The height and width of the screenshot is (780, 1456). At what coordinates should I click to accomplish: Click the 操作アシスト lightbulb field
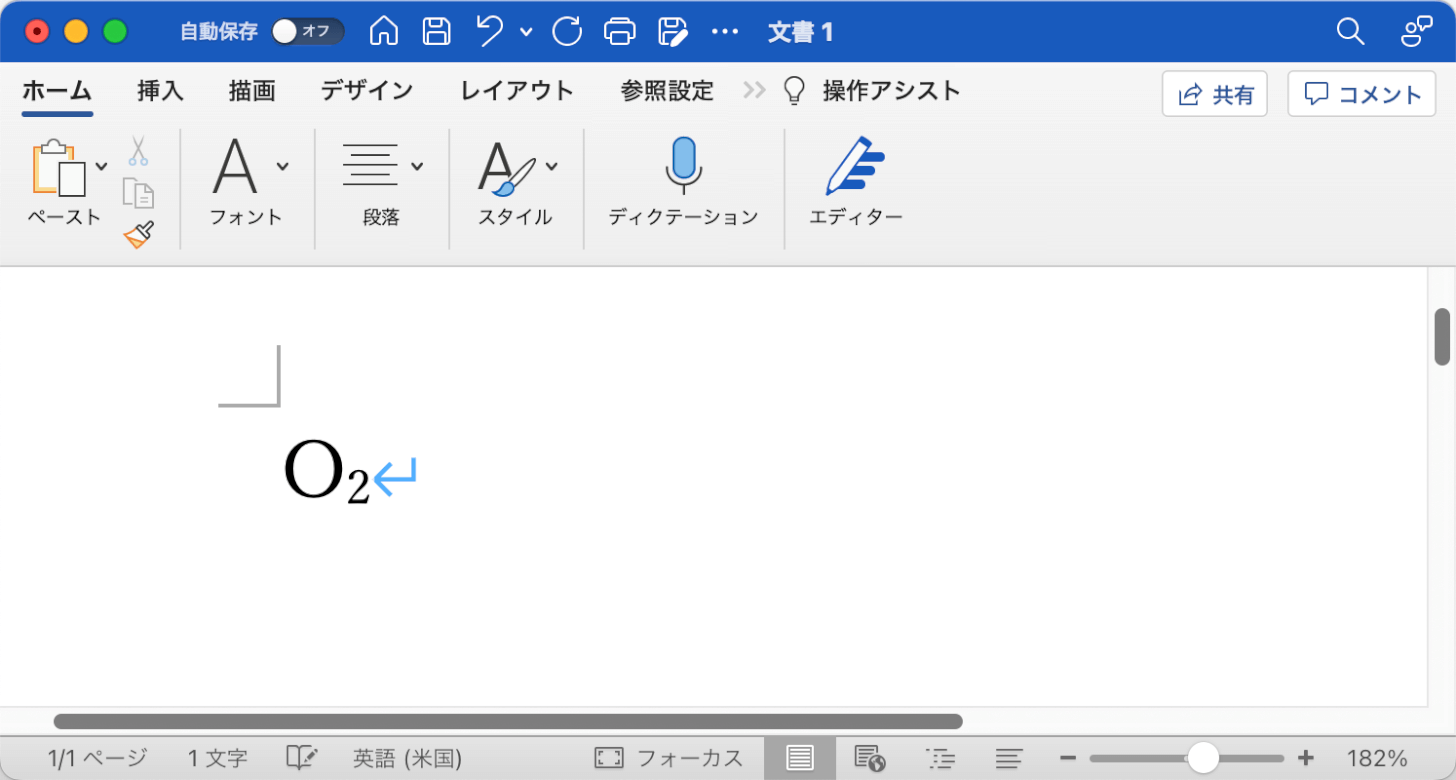point(871,92)
